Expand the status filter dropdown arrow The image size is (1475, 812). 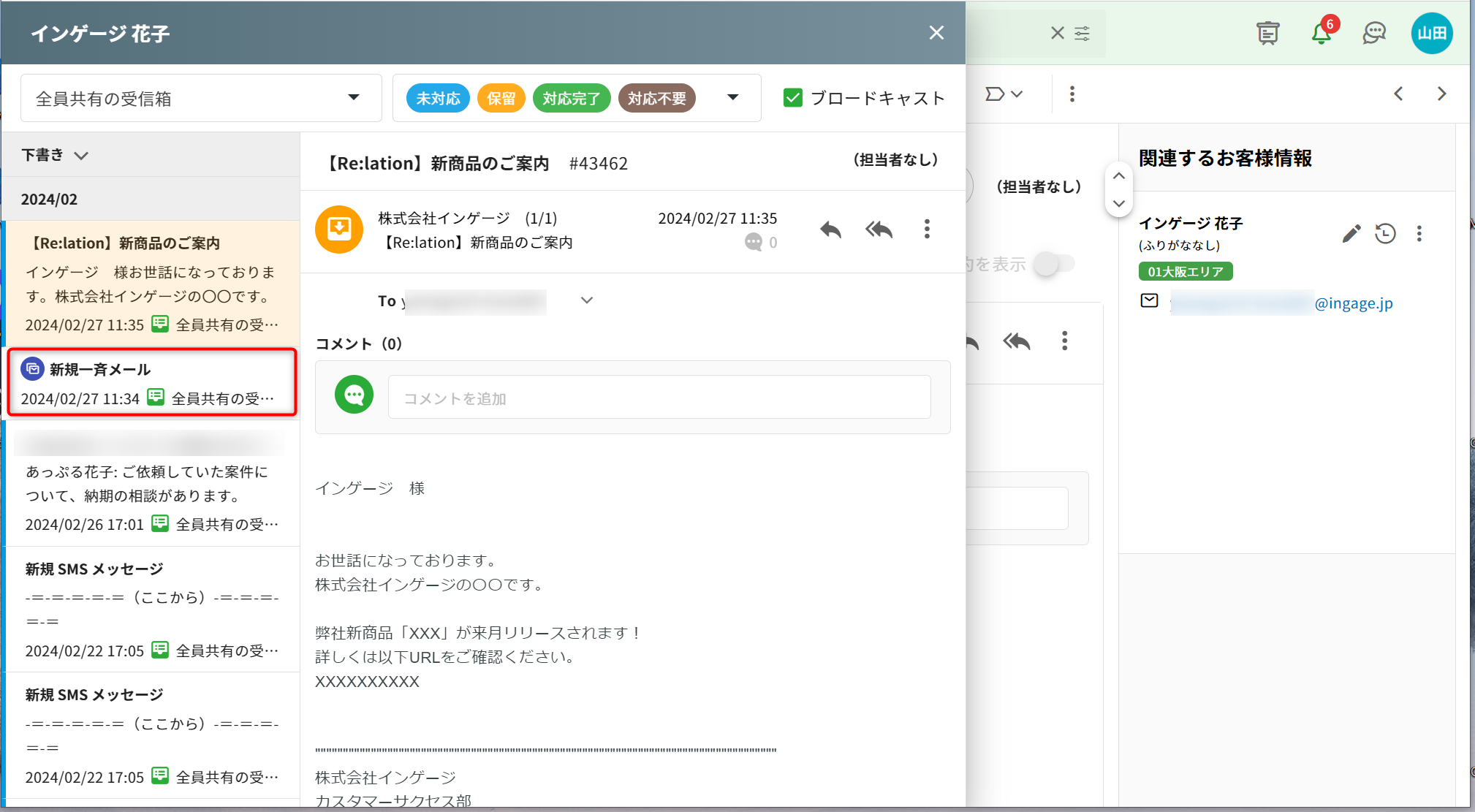(x=732, y=98)
